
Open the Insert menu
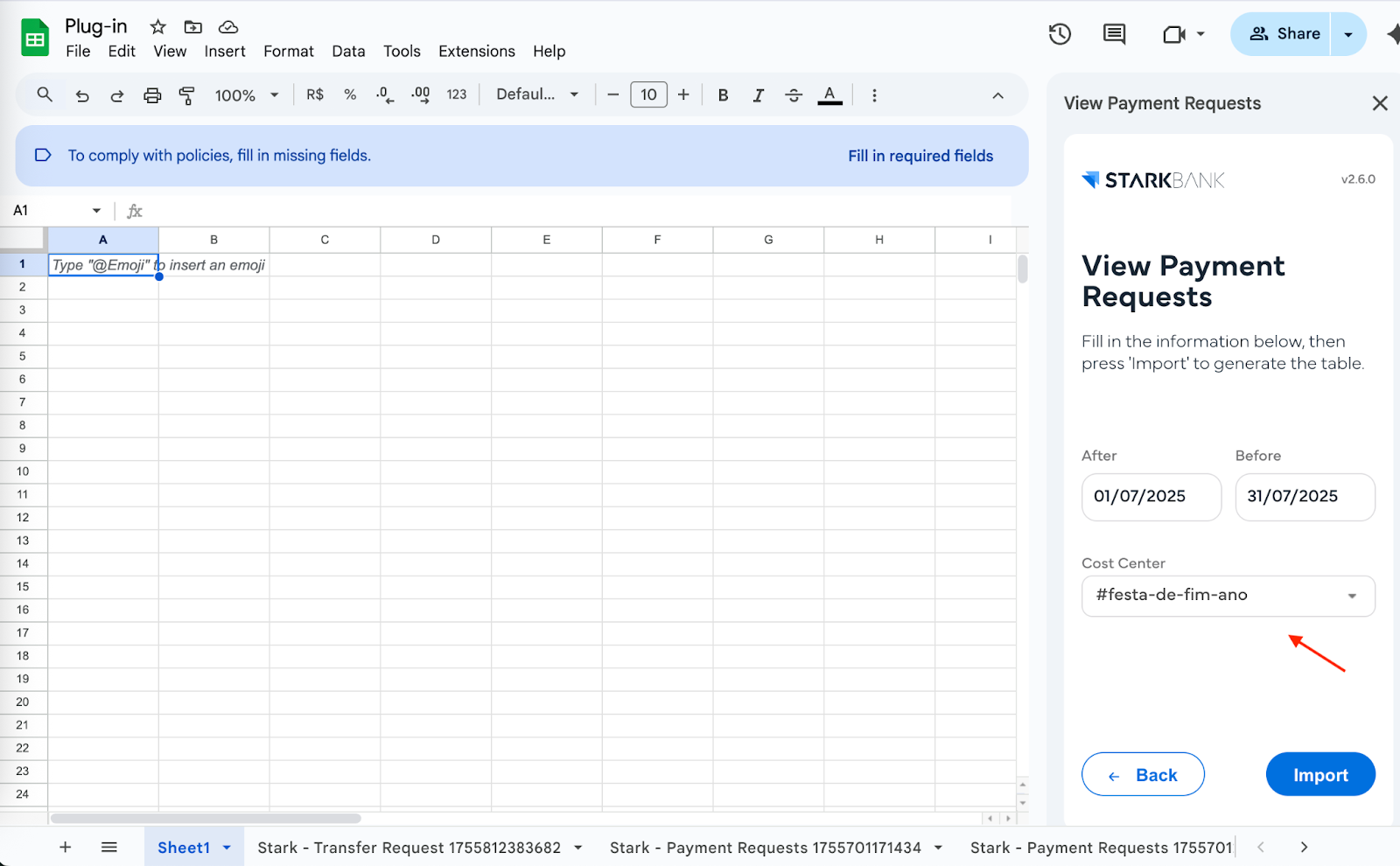click(225, 52)
